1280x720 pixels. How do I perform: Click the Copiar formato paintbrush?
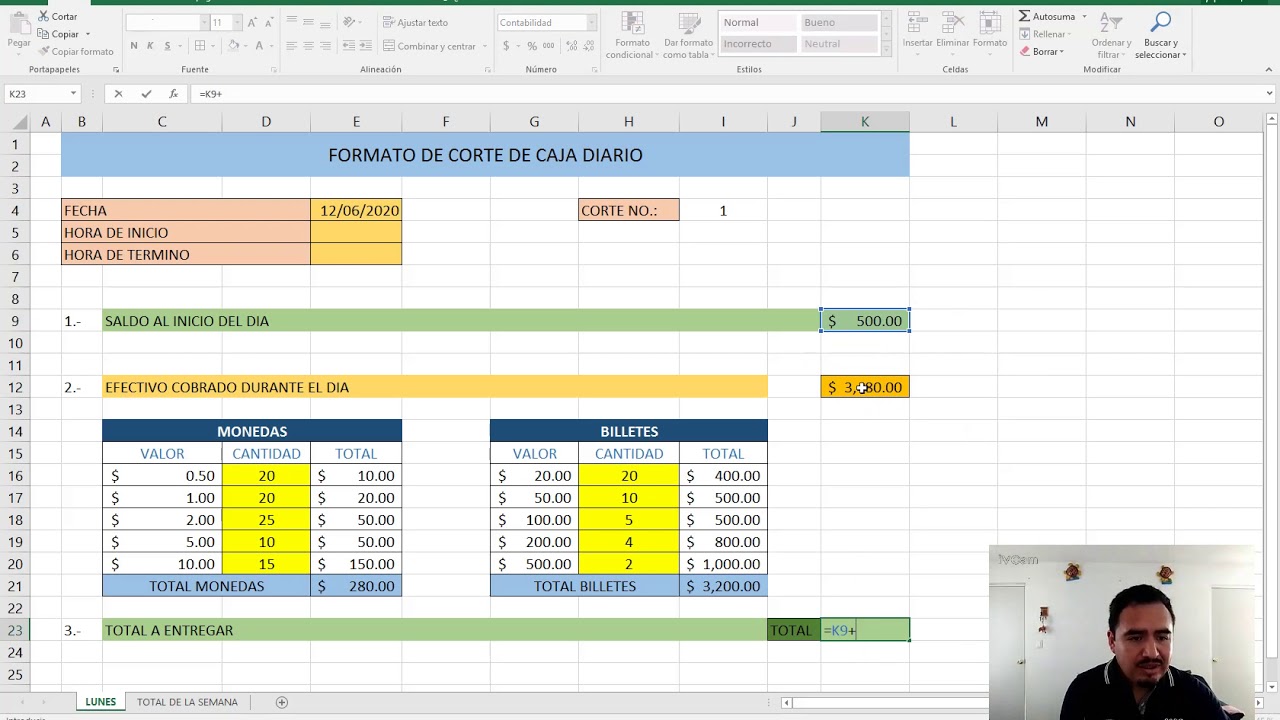[x=75, y=52]
